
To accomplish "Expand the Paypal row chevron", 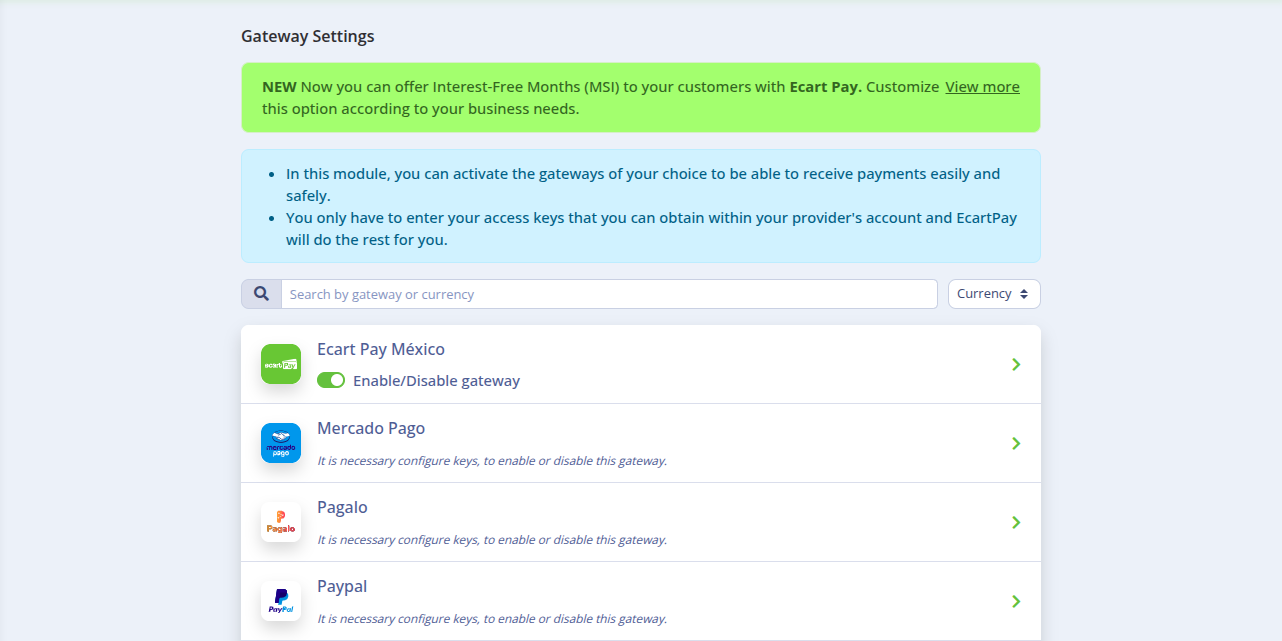I will tap(1016, 601).
